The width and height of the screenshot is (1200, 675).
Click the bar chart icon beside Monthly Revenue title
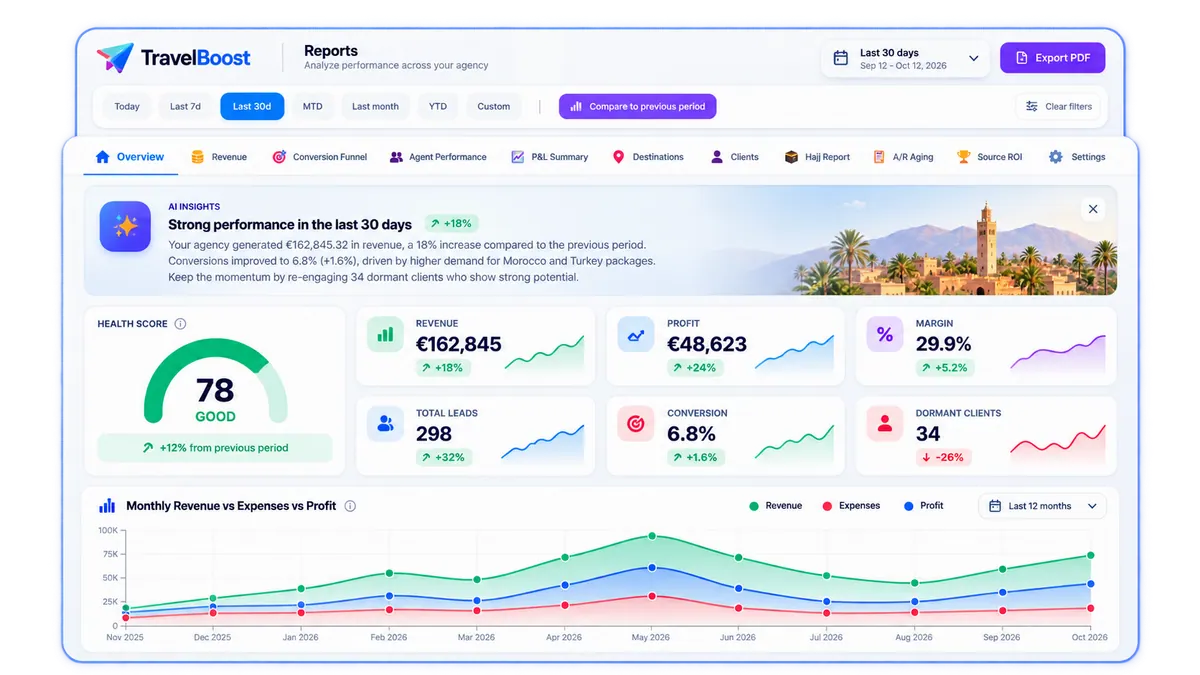107,506
